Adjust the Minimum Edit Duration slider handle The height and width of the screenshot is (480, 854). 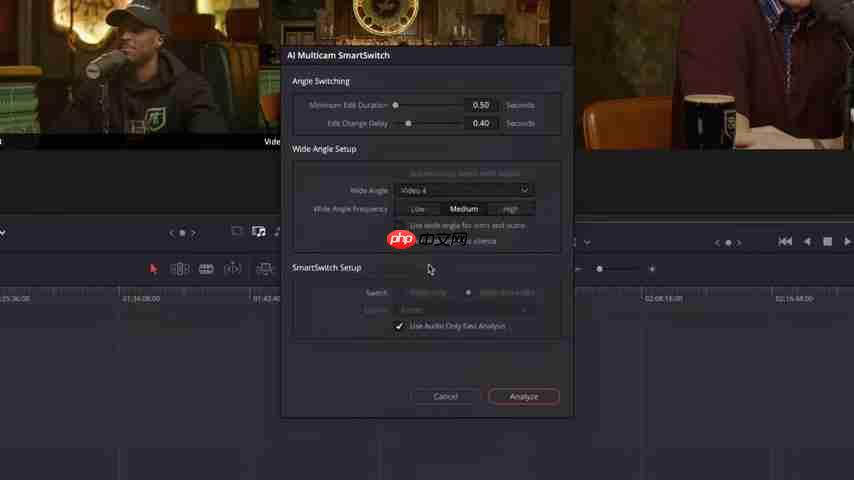pos(395,105)
